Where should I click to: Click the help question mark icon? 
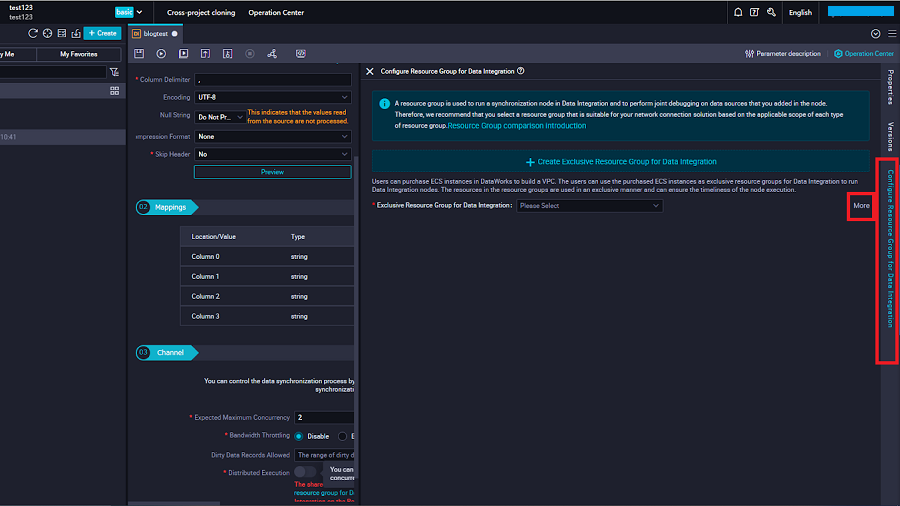[x=755, y=13]
